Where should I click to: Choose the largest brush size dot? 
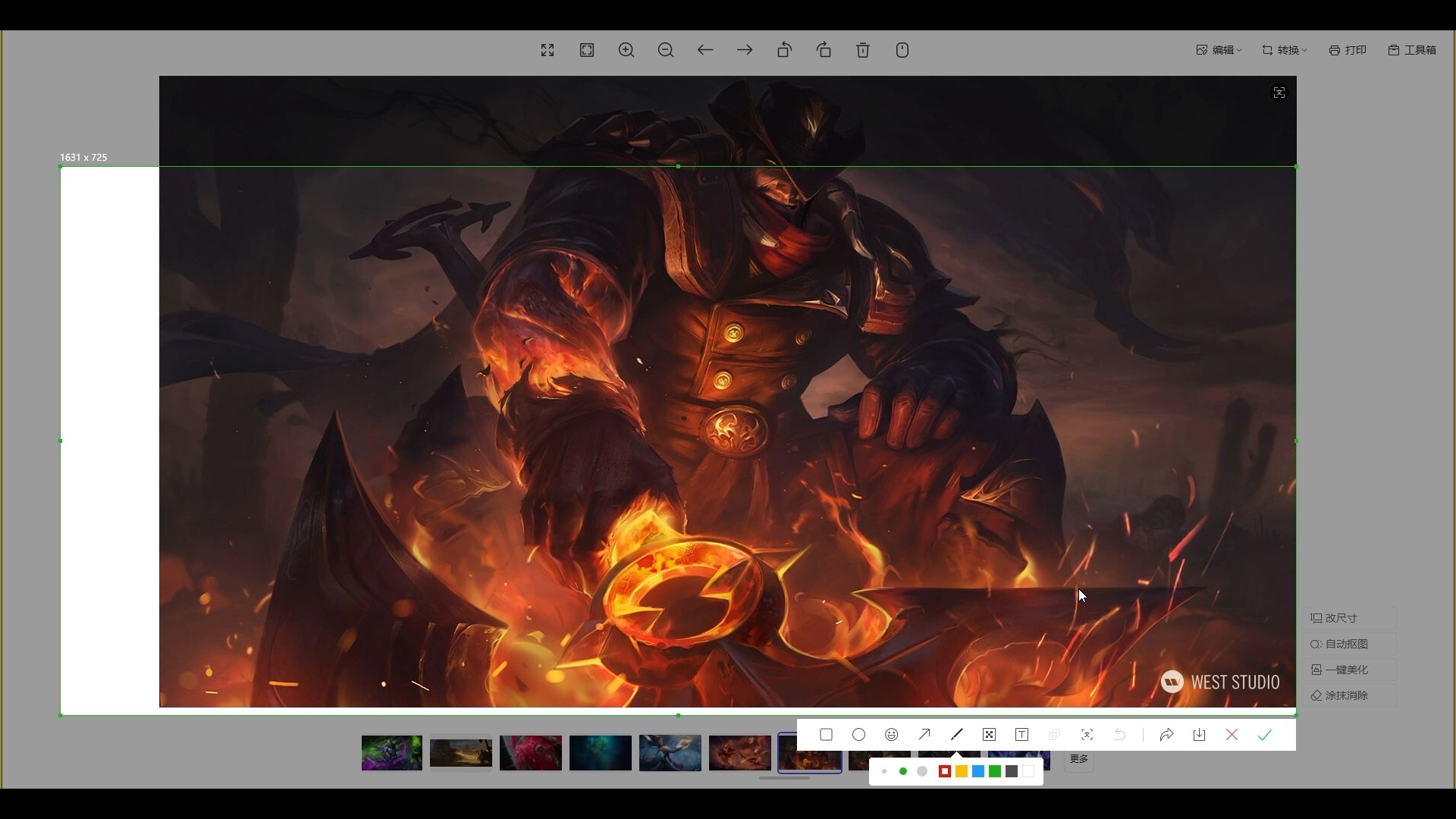point(922,771)
